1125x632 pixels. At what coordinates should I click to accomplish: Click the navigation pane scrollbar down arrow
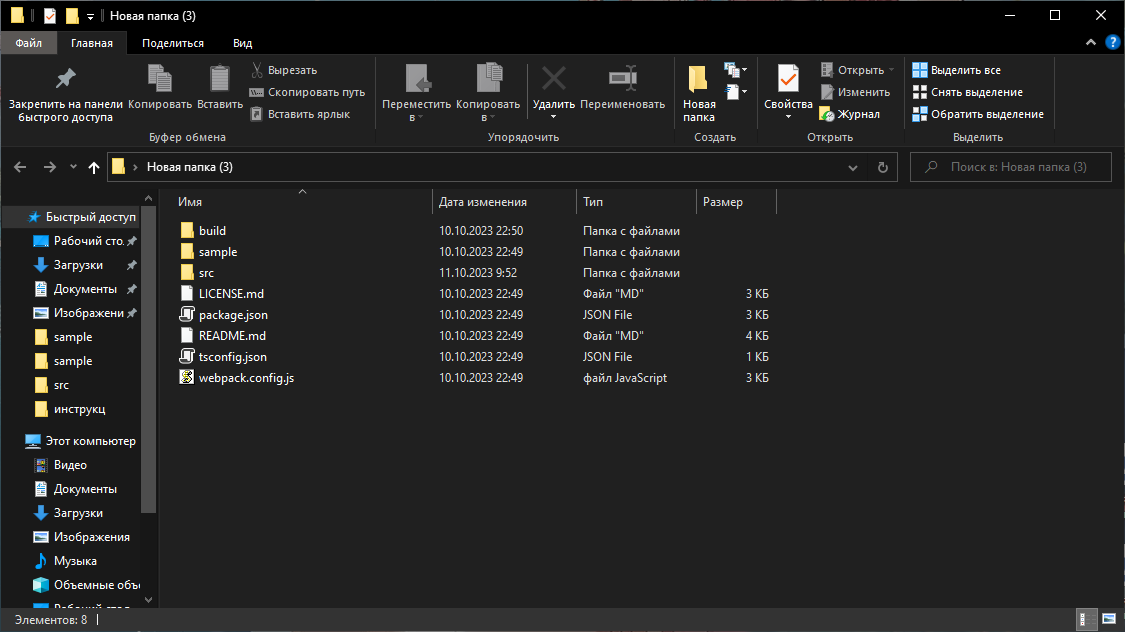point(149,599)
